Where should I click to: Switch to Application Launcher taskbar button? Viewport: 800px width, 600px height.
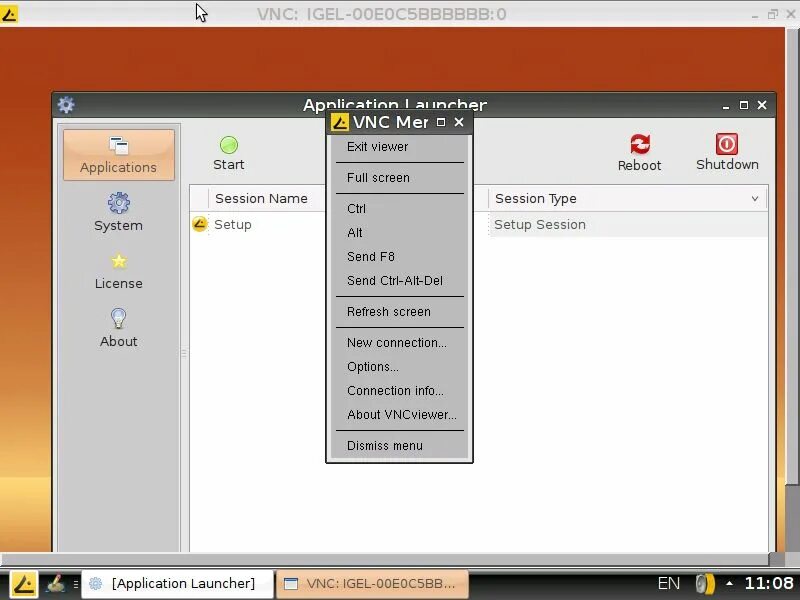click(178, 584)
